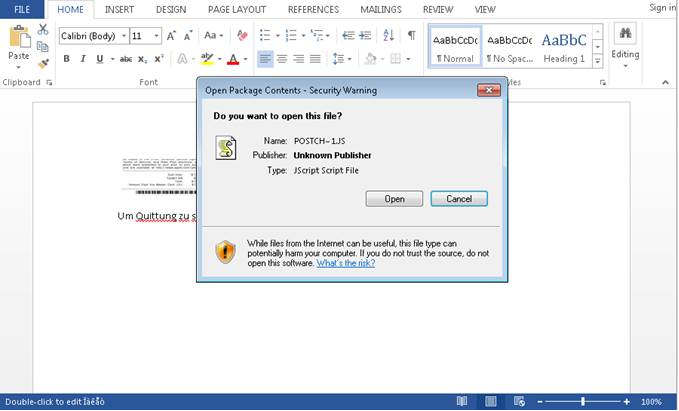Click the Copy icon
The width and height of the screenshot is (679, 411).
42,46
